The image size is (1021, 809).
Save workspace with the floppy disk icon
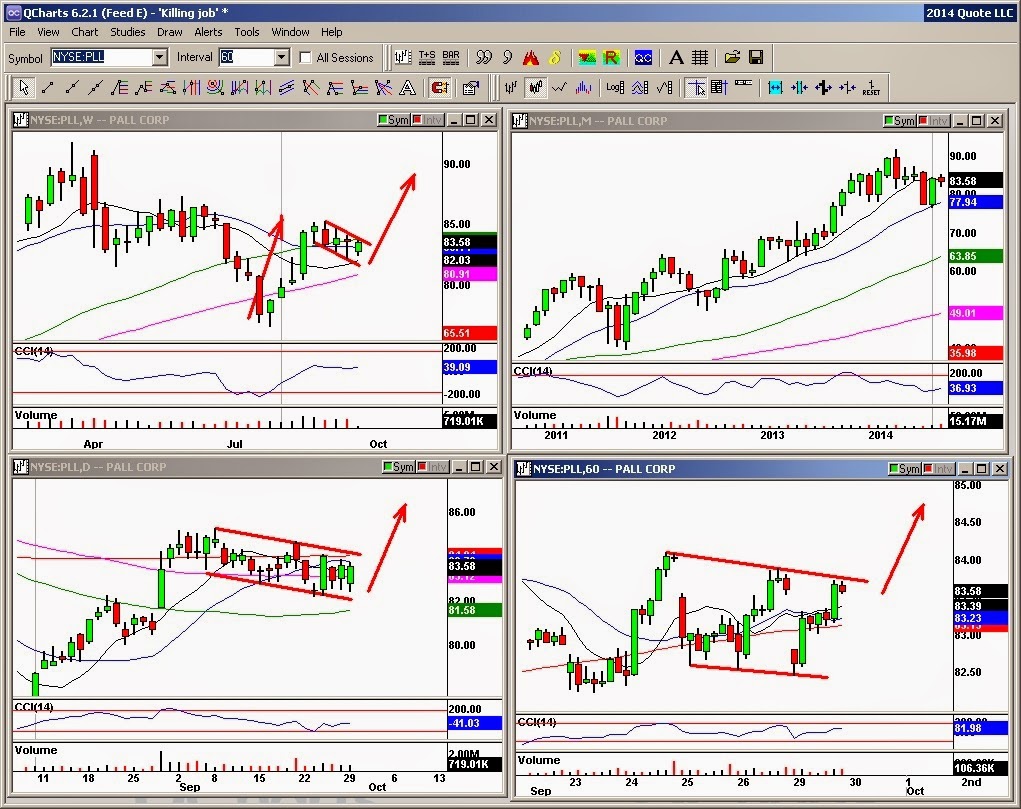[756, 57]
